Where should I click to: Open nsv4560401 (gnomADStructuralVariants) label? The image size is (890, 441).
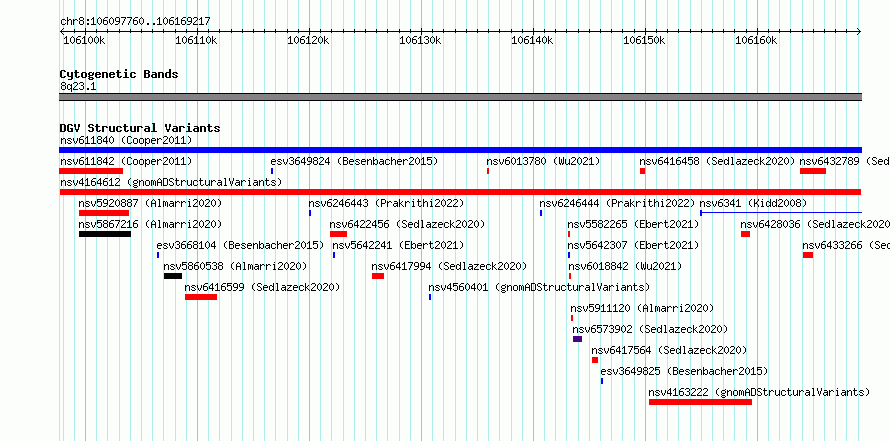point(539,287)
